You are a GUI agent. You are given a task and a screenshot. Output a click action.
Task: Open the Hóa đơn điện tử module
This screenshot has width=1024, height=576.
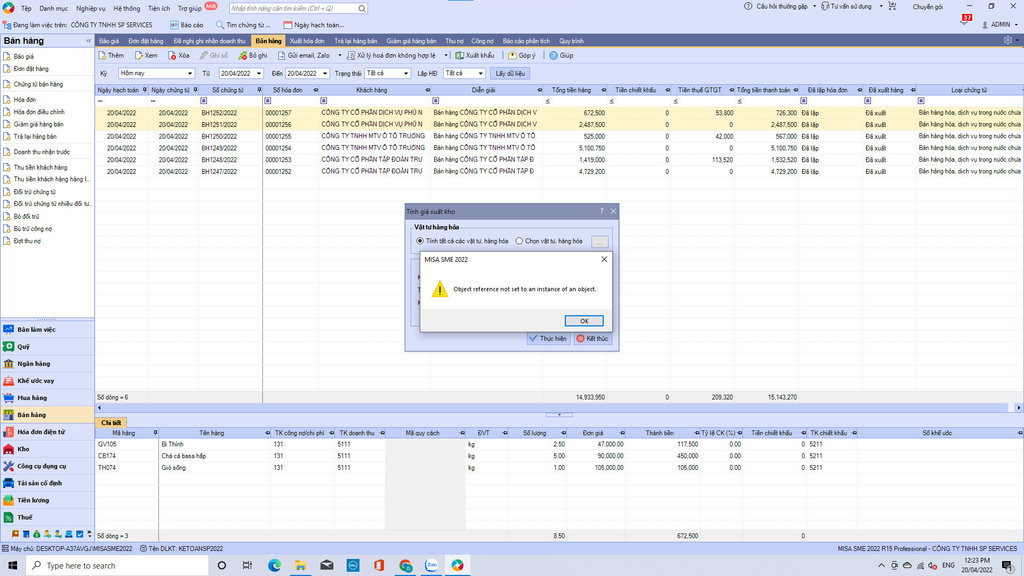(x=47, y=432)
